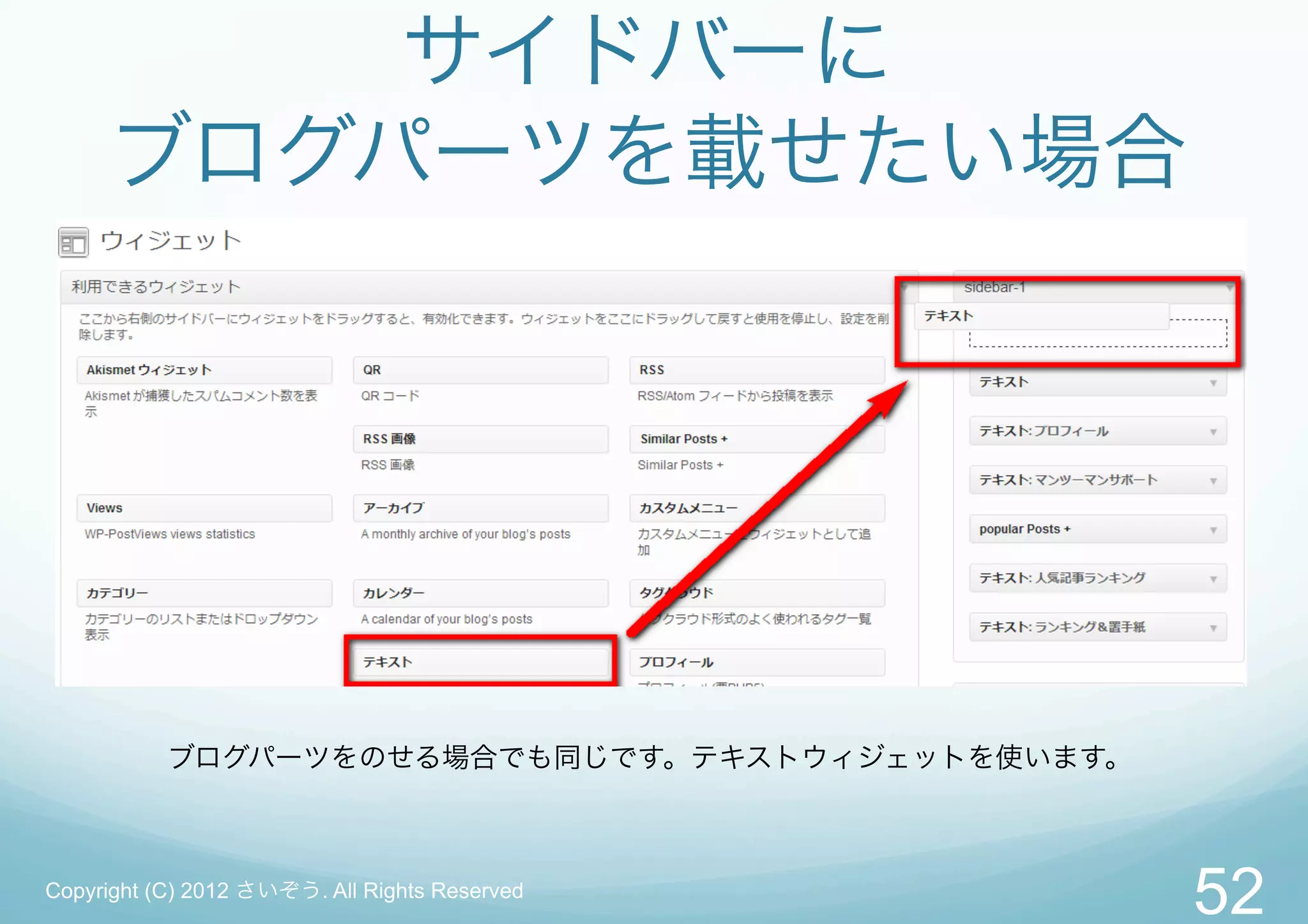The width and height of the screenshot is (1308, 924).
Task: Open the テキスト: 人気記事ランキング widget title
Action: (x=1063, y=579)
